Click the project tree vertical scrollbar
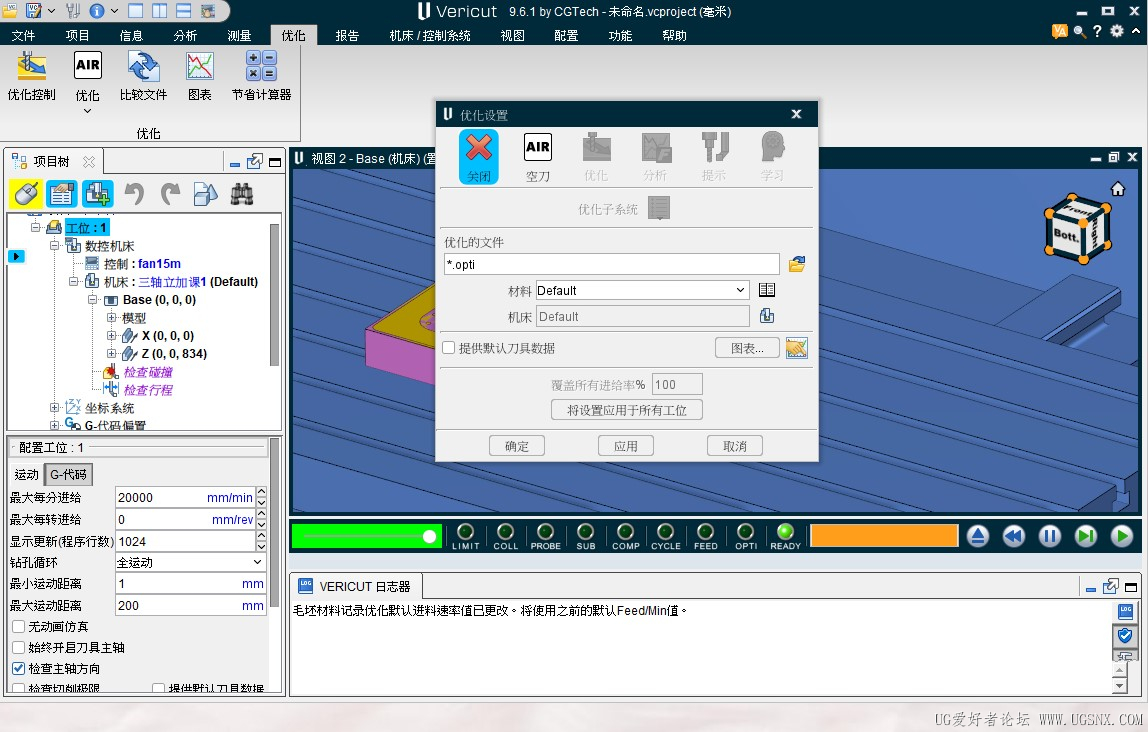This screenshot has height=732, width=1148. 275,294
